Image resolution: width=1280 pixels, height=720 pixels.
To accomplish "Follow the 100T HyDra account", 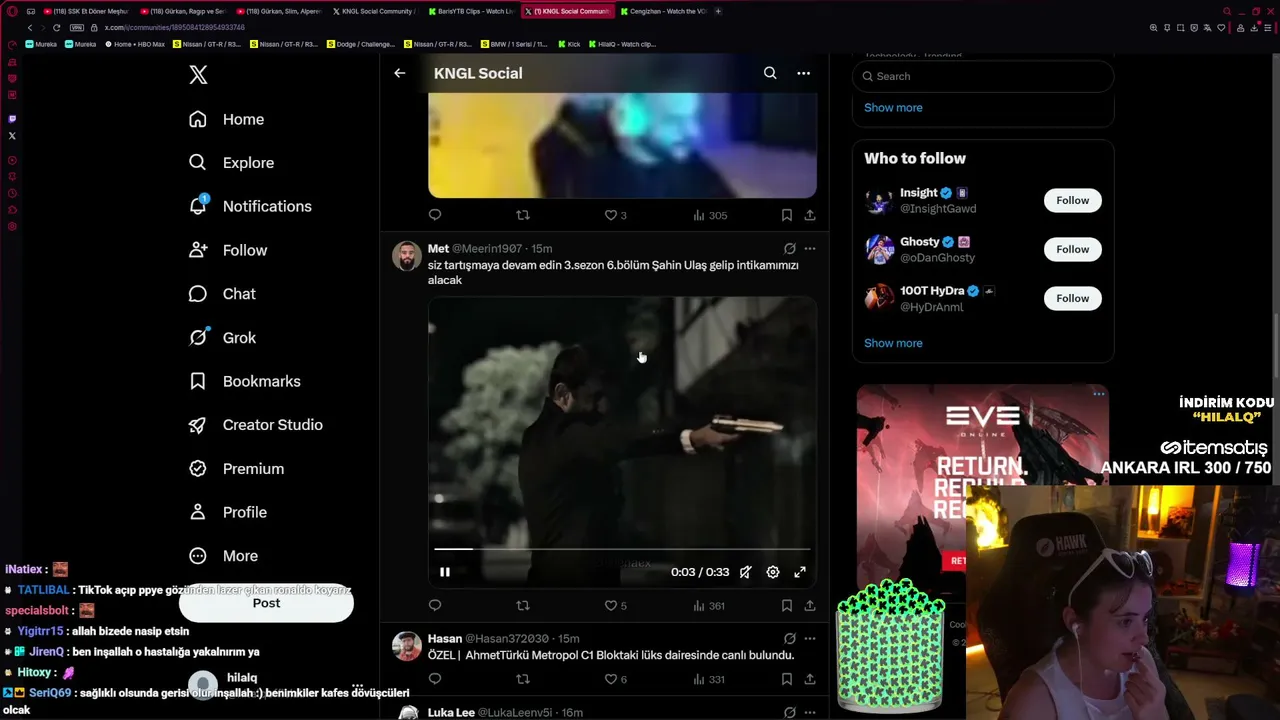I will [x=1072, y=298].
